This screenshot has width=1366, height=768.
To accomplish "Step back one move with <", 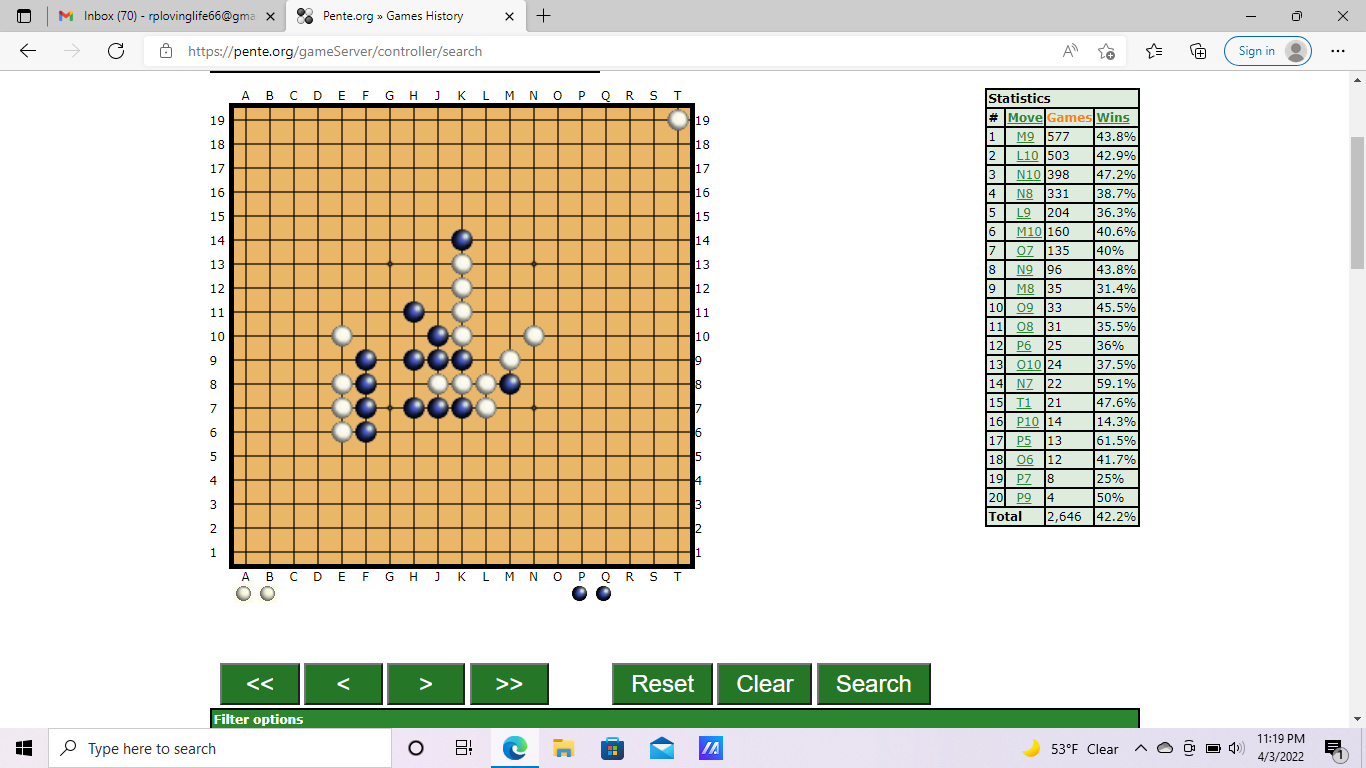I will pyautogui.click(x=343, y=684).
